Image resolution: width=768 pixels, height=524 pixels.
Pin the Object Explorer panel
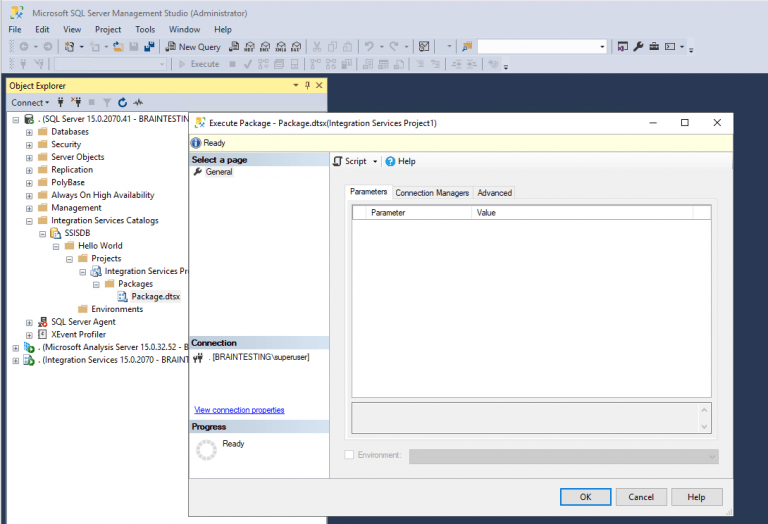(308, 85)
